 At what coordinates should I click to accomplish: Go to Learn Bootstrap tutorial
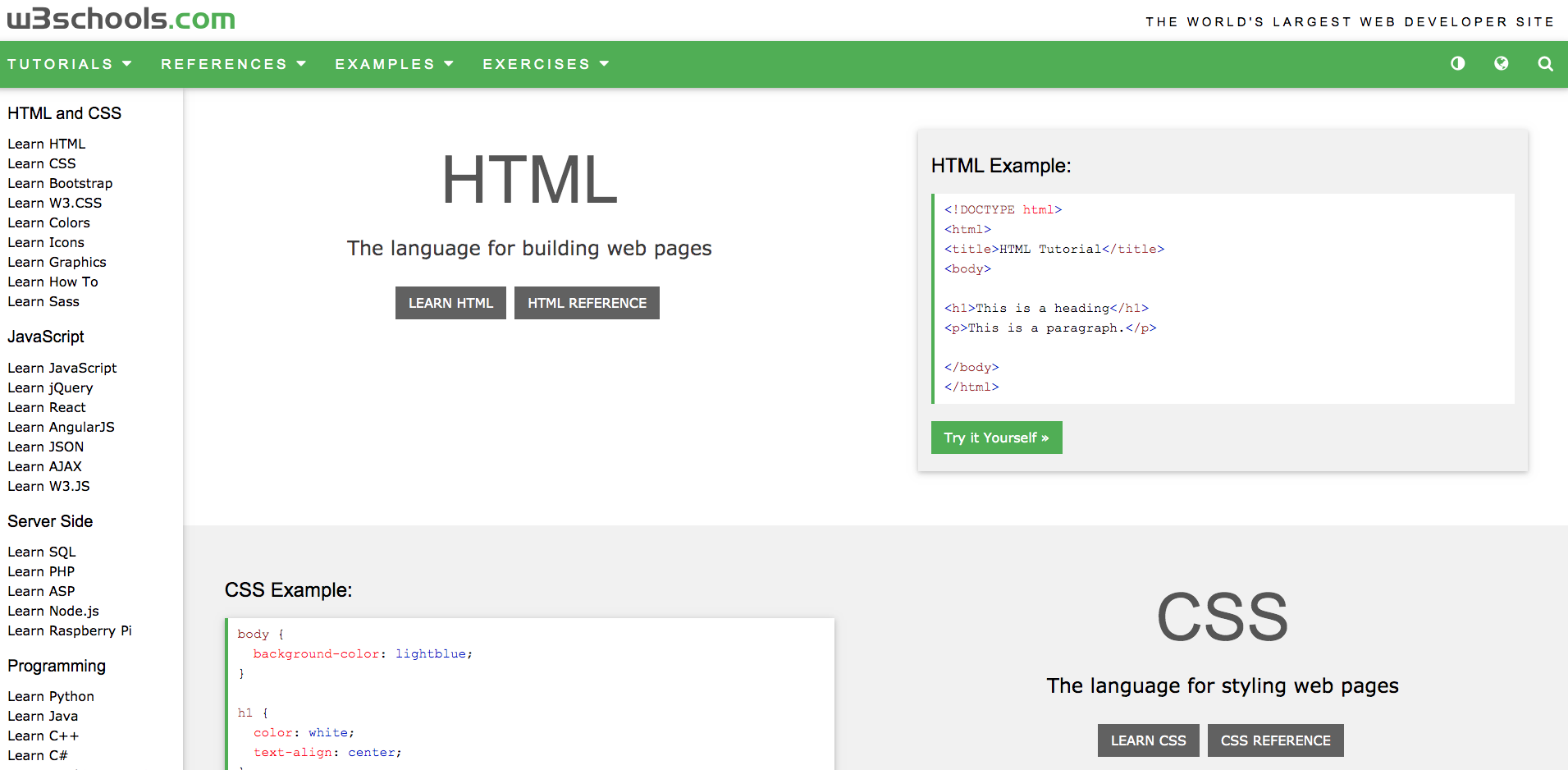[60, 183]
